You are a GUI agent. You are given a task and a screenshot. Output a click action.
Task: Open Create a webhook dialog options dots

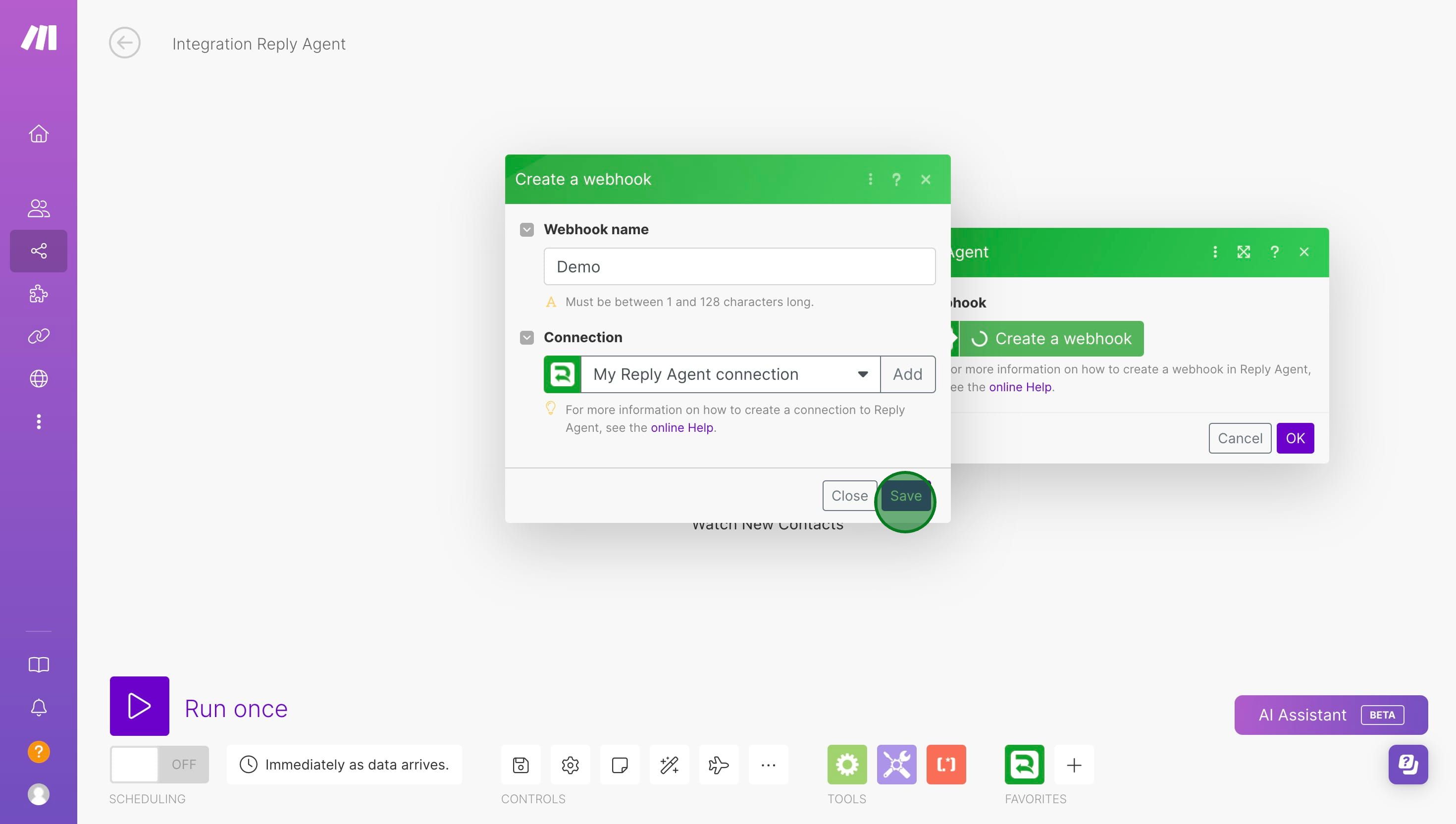pyautogui.click(x=870, y=179)
